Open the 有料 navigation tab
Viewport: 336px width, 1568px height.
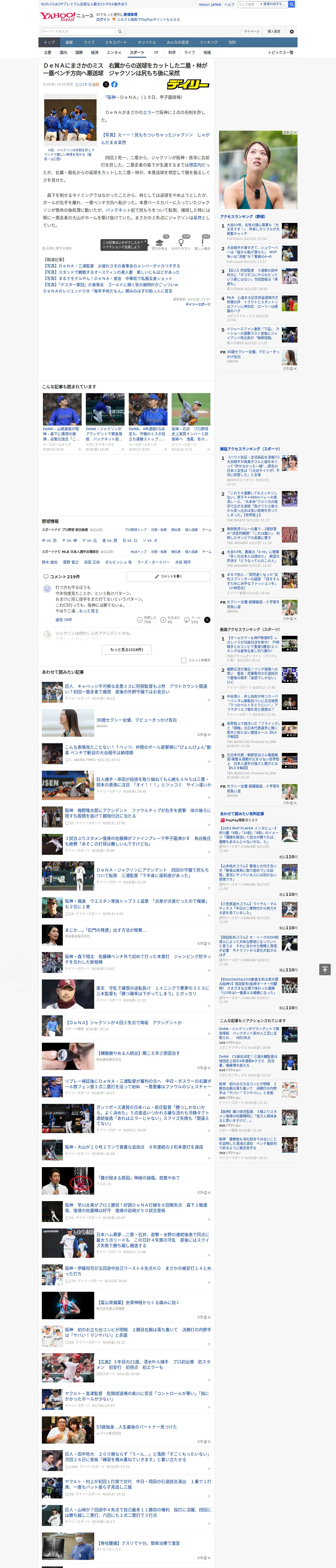(x=232, y=42)
